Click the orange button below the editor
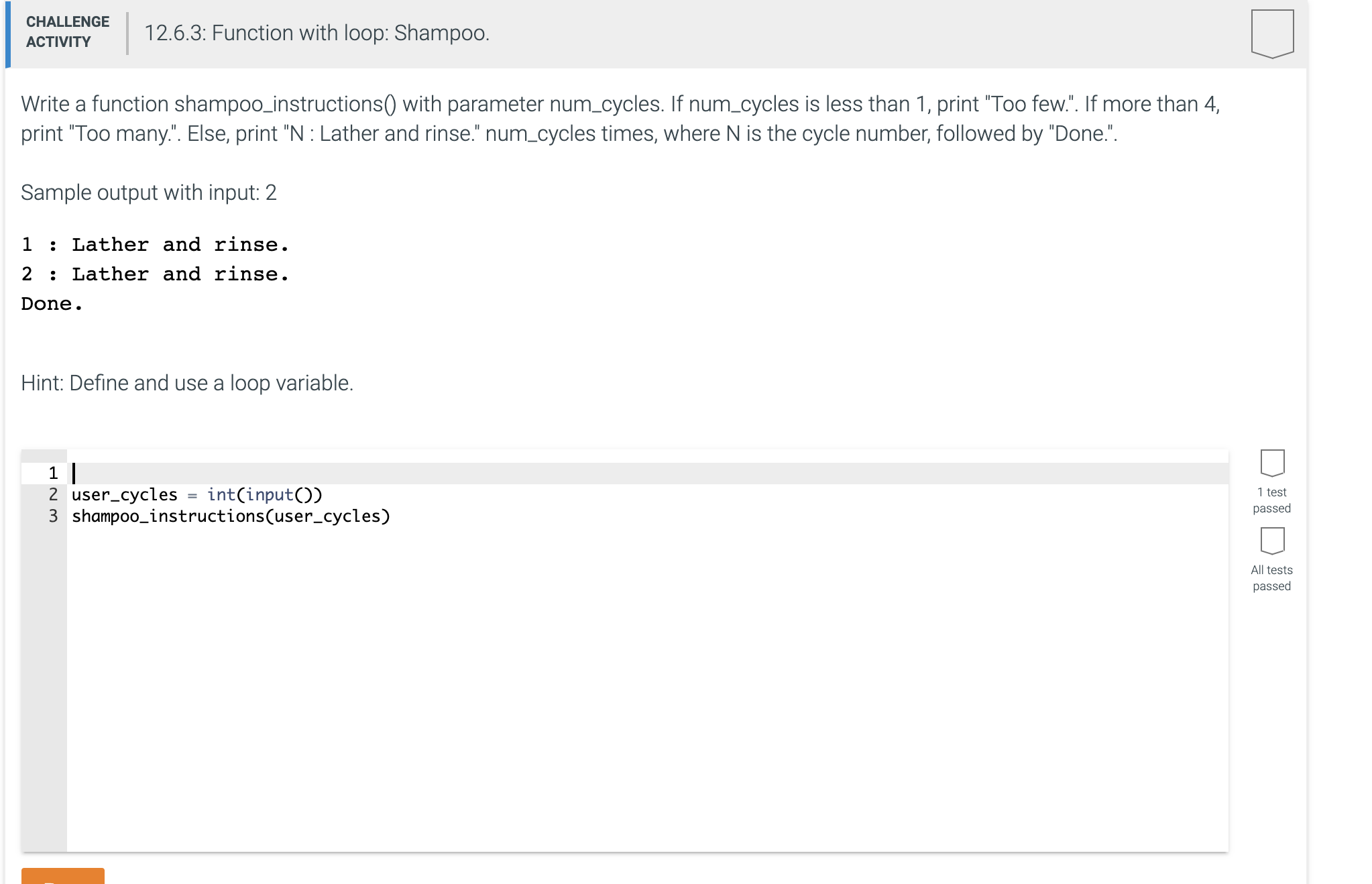 [63, 875]
